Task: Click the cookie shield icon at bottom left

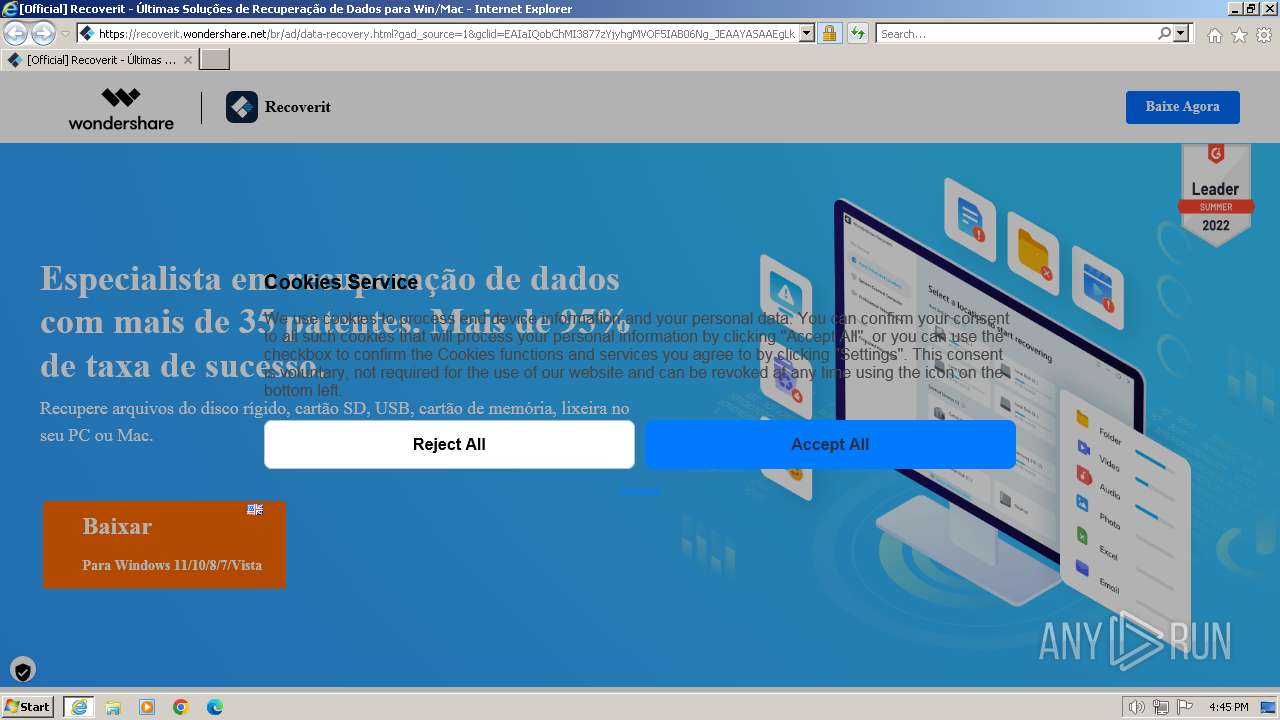Action: (x=22, y=670)
